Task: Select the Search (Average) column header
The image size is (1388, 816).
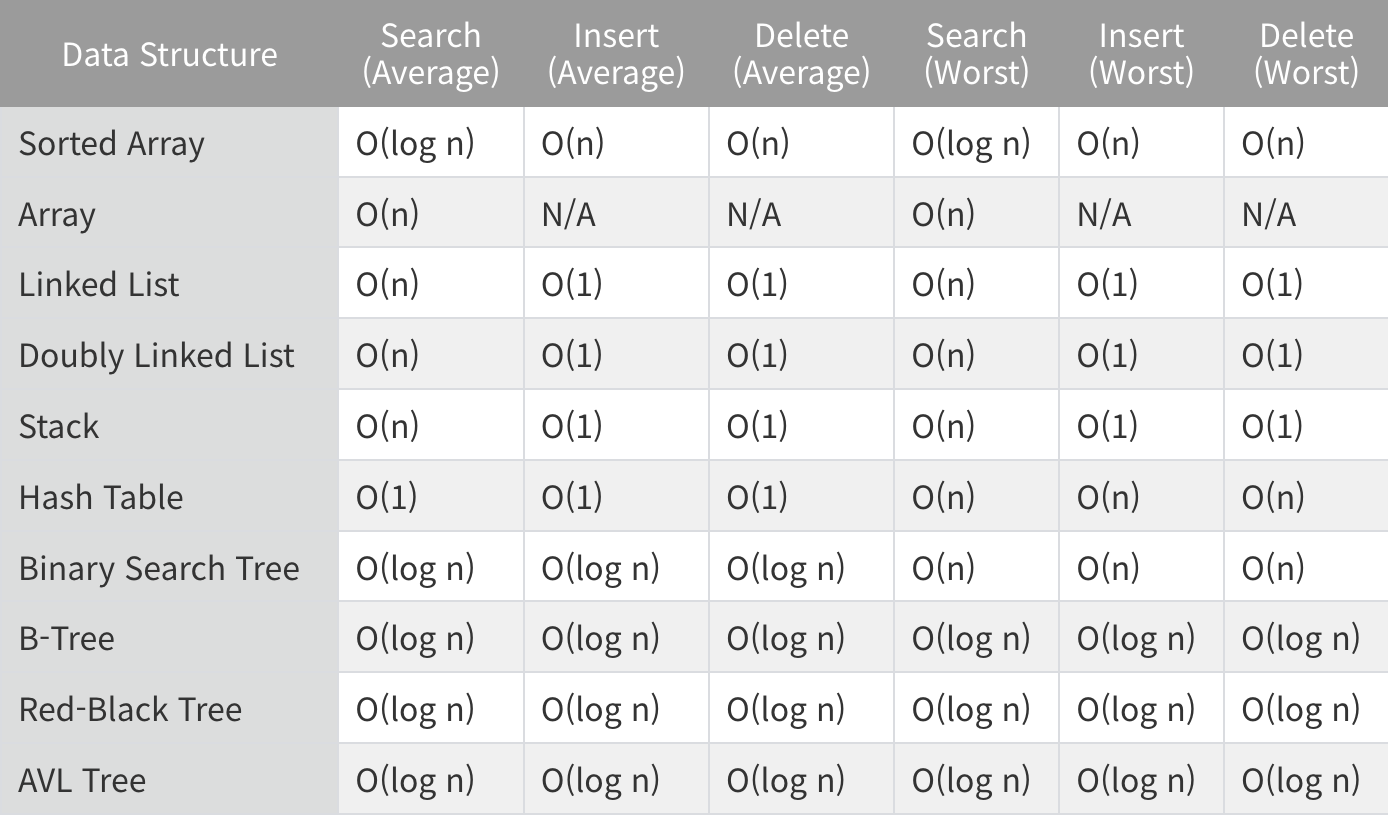Action: (431, 54)
